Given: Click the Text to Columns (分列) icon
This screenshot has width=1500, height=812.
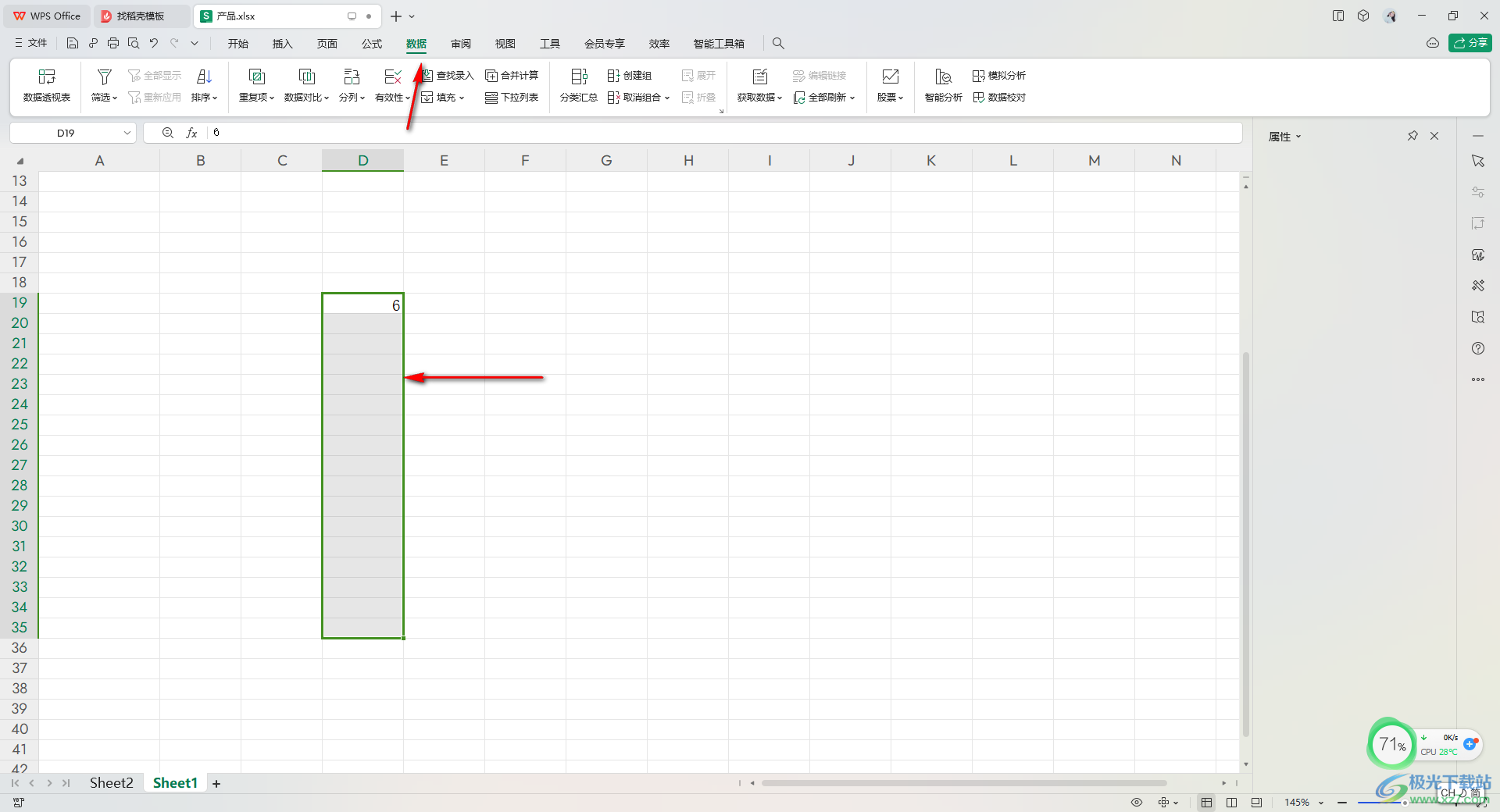Looking at the screenshot, I should (x=352, y=77).
